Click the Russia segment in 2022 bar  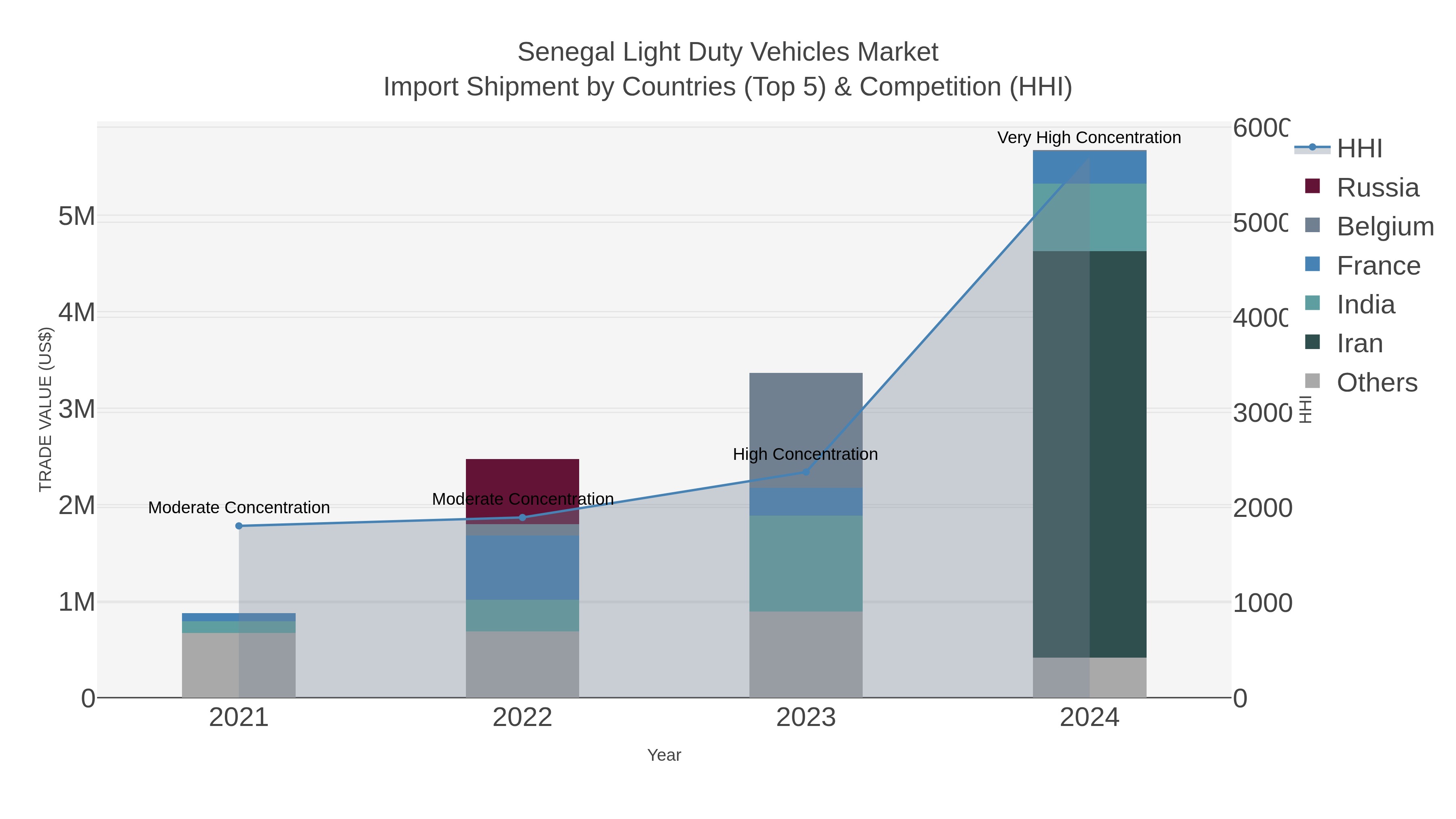coord(522,491)
